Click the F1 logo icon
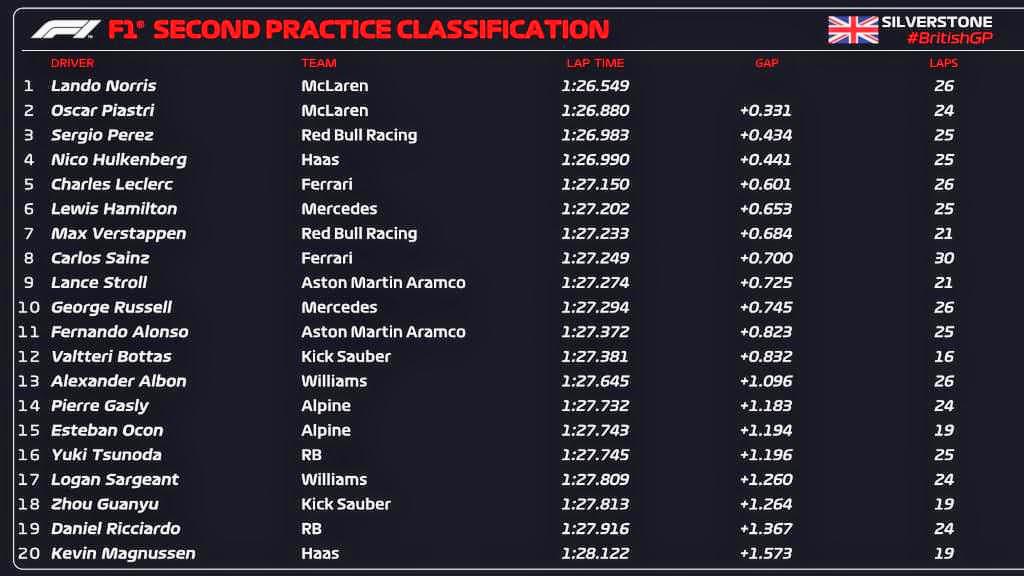The width and height of the screenshot is (1024, 576). pyautogui.click(x=66, y=29)
